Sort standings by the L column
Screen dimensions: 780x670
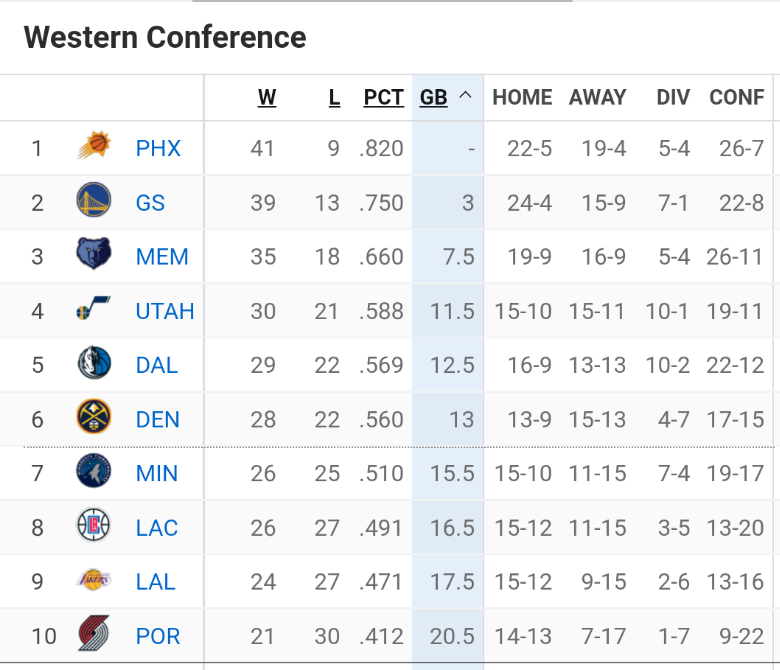pyautogui.click(x=334, y=97)
